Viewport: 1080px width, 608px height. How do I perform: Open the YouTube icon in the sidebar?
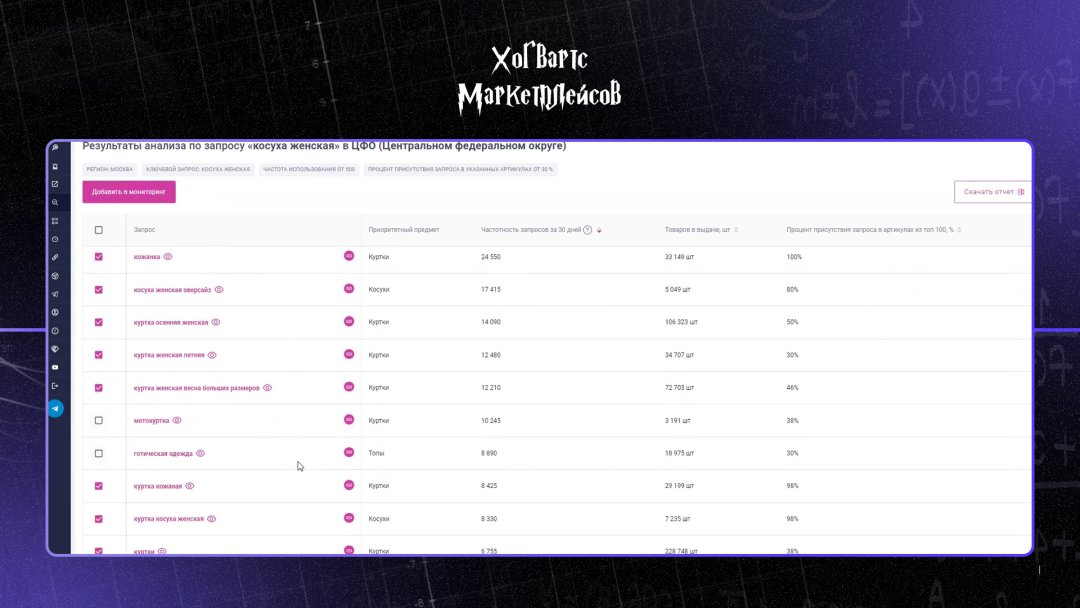click(55, 367)
